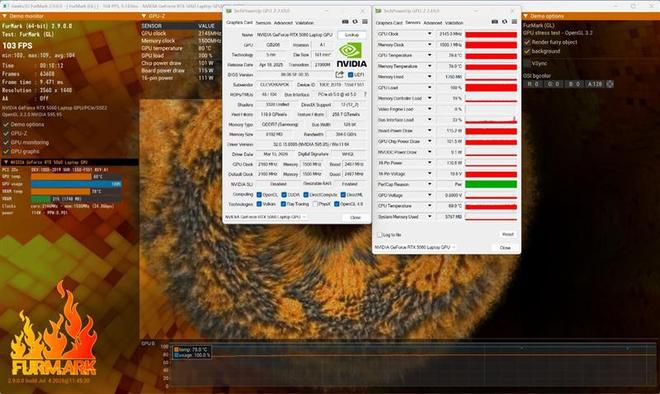Toggle the Vulkan checkbox
This screenshot has height=394, width=660.
pyautogui.click(x=259, y=204)
